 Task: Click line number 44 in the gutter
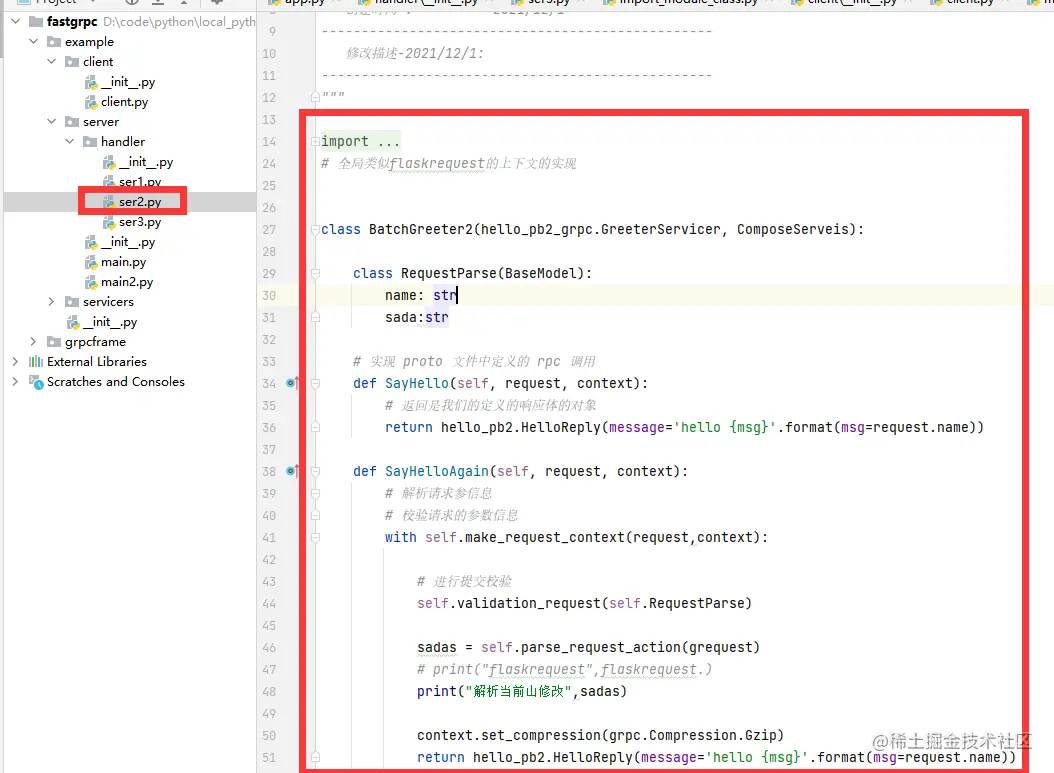point(269,604)
